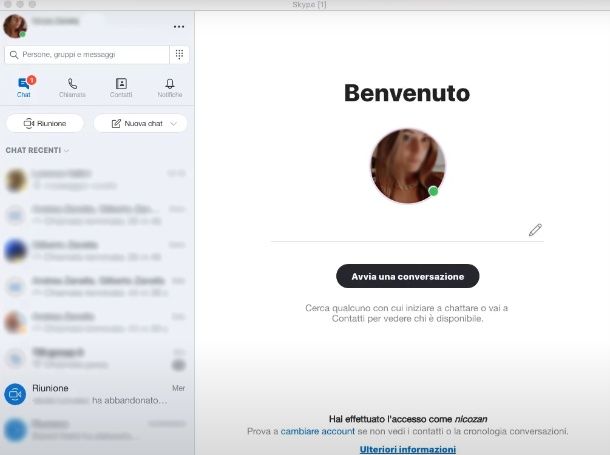The width and height of the screenshot is (610, 455).
Task: Click the profile avatar in top-left corner
Action: pyautogui.click(x=14, y=25)
